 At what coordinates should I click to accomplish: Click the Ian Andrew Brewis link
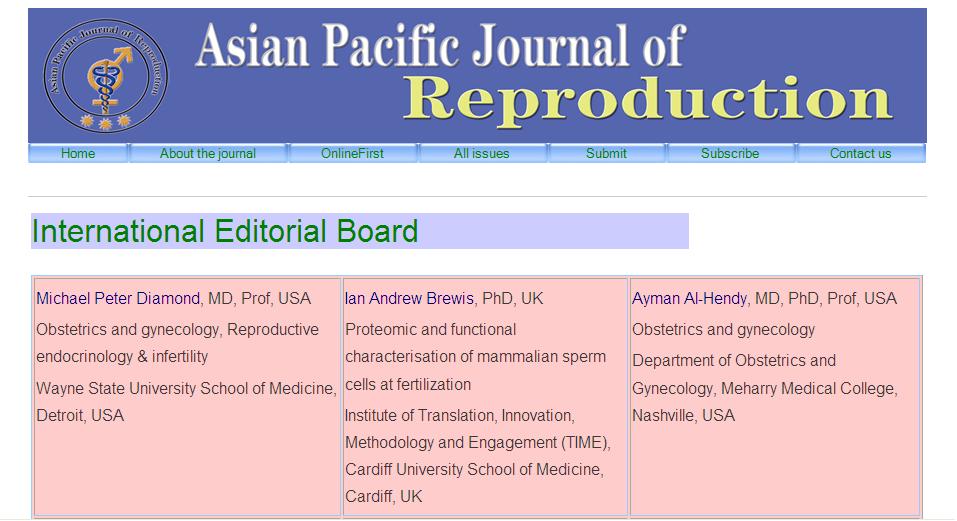(409, 298)
